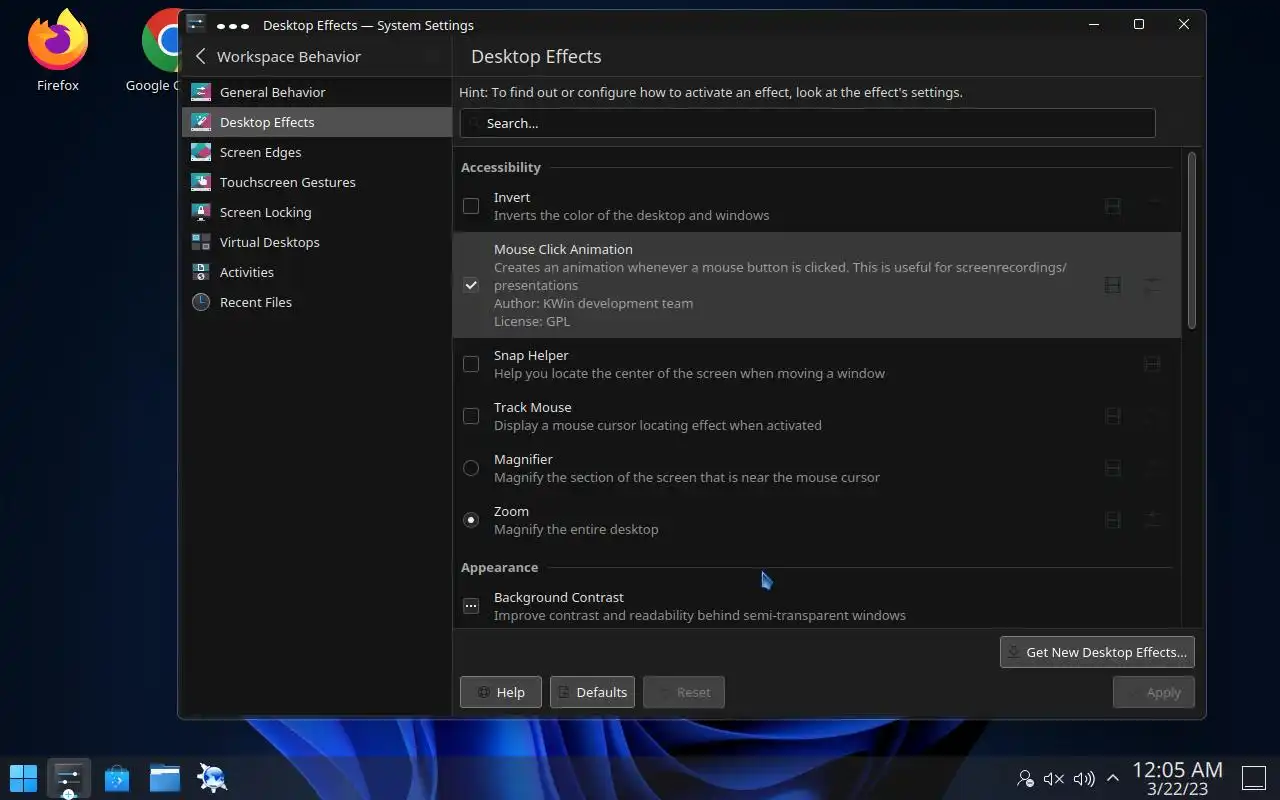Viewport: 1280px width, 800px height.
Task: Open configure icon for Invert effect
Action: click(x=1152, y=206)
